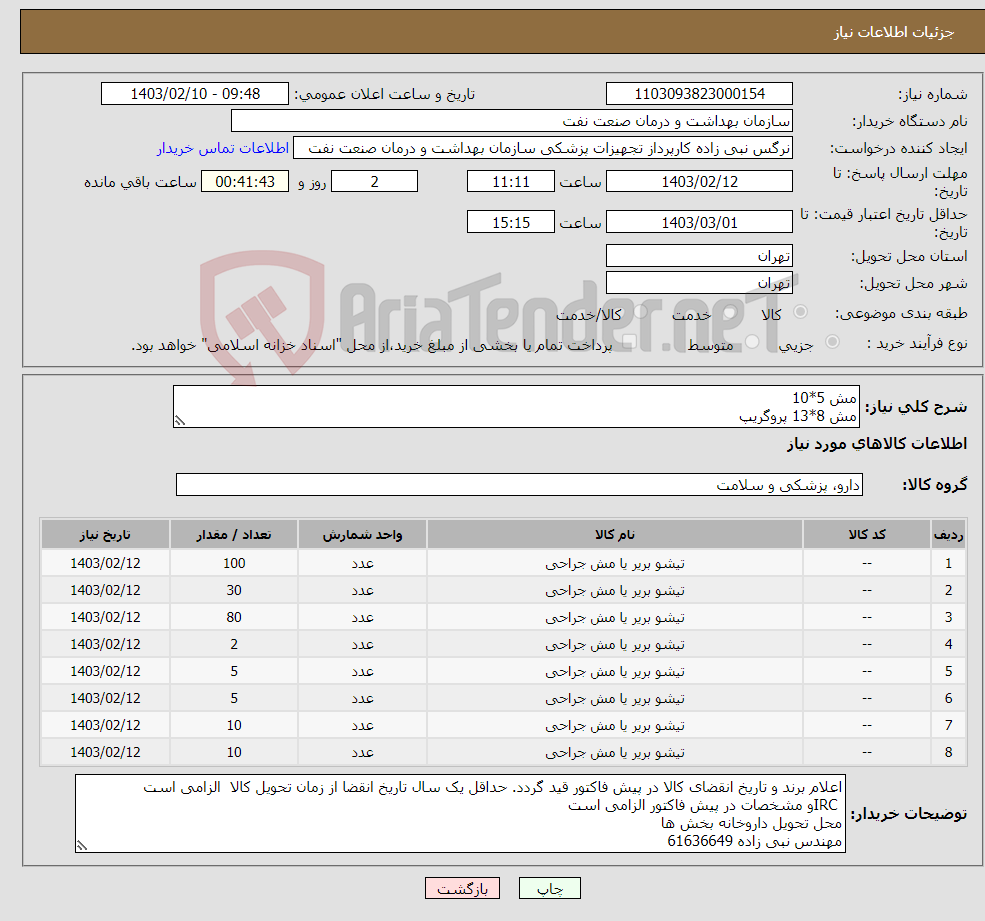The height and width of the screenshot is (921, 985).
Task: Select the خدمت radio button
Action: pyautogui.click(x=730, y=312)
